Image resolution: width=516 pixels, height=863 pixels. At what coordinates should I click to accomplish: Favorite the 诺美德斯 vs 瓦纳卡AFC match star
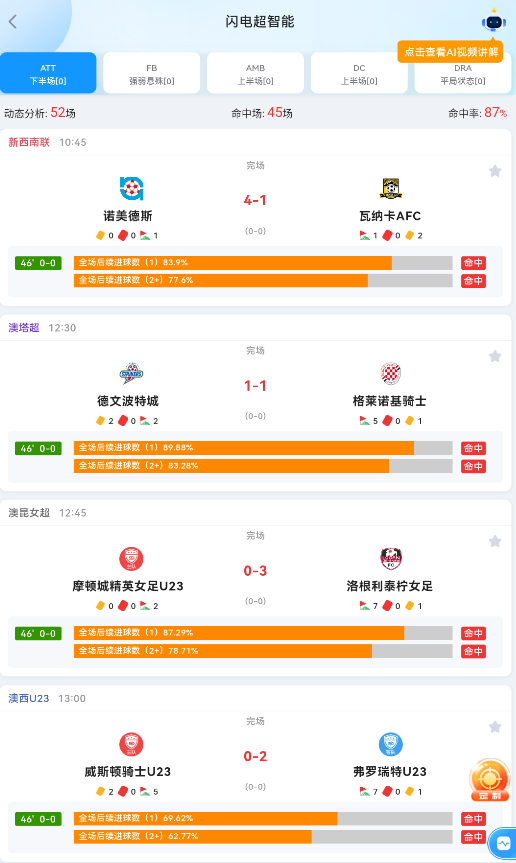[495, 171]
